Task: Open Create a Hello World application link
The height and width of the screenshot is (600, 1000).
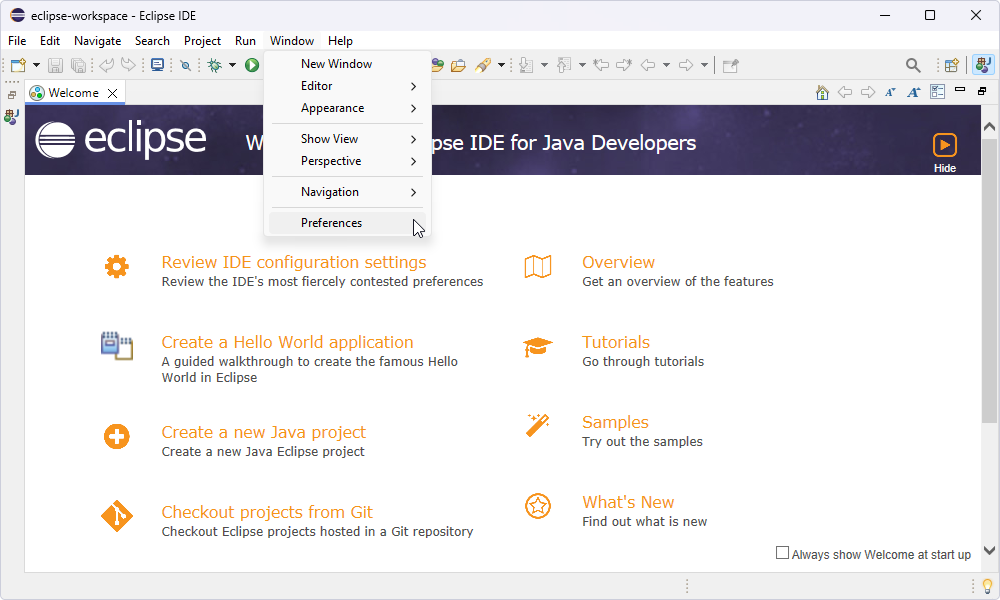Action: pos(287,342)
